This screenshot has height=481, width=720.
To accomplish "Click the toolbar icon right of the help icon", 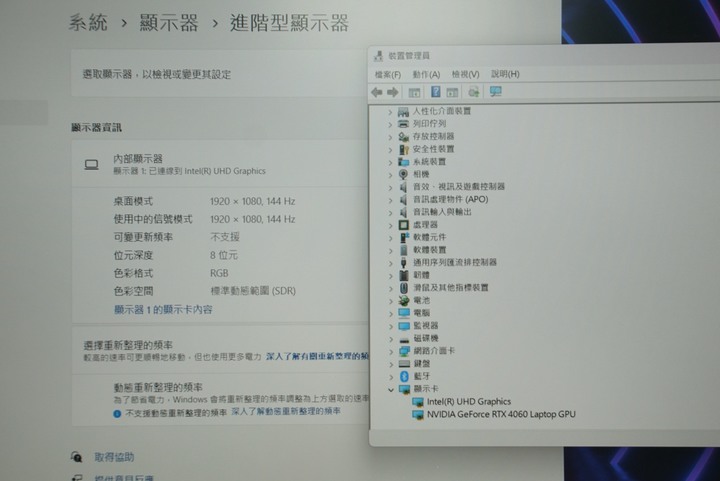I will pos(452,93).
